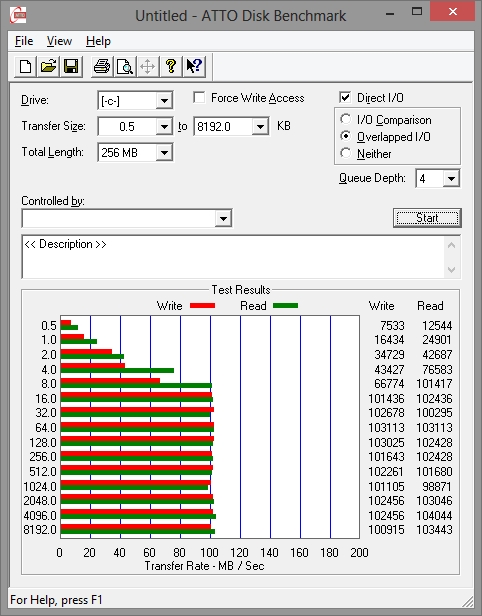Select the I/O Comparison radio button

coord(346,119)
